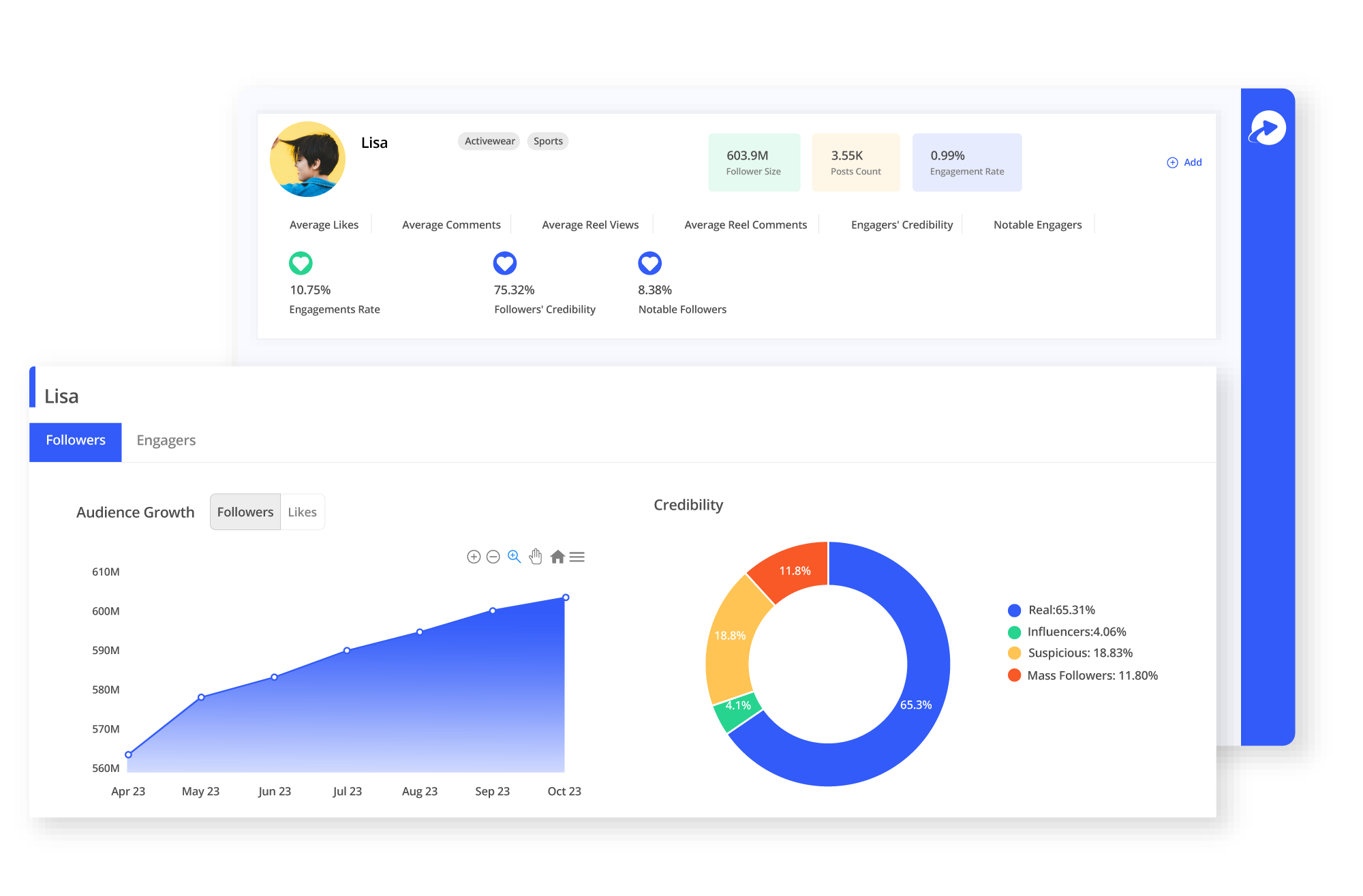The height and width of the screenshot is (896, 1363).
Task: Click the Apr 23 data point marker
Action: [128, 755]
